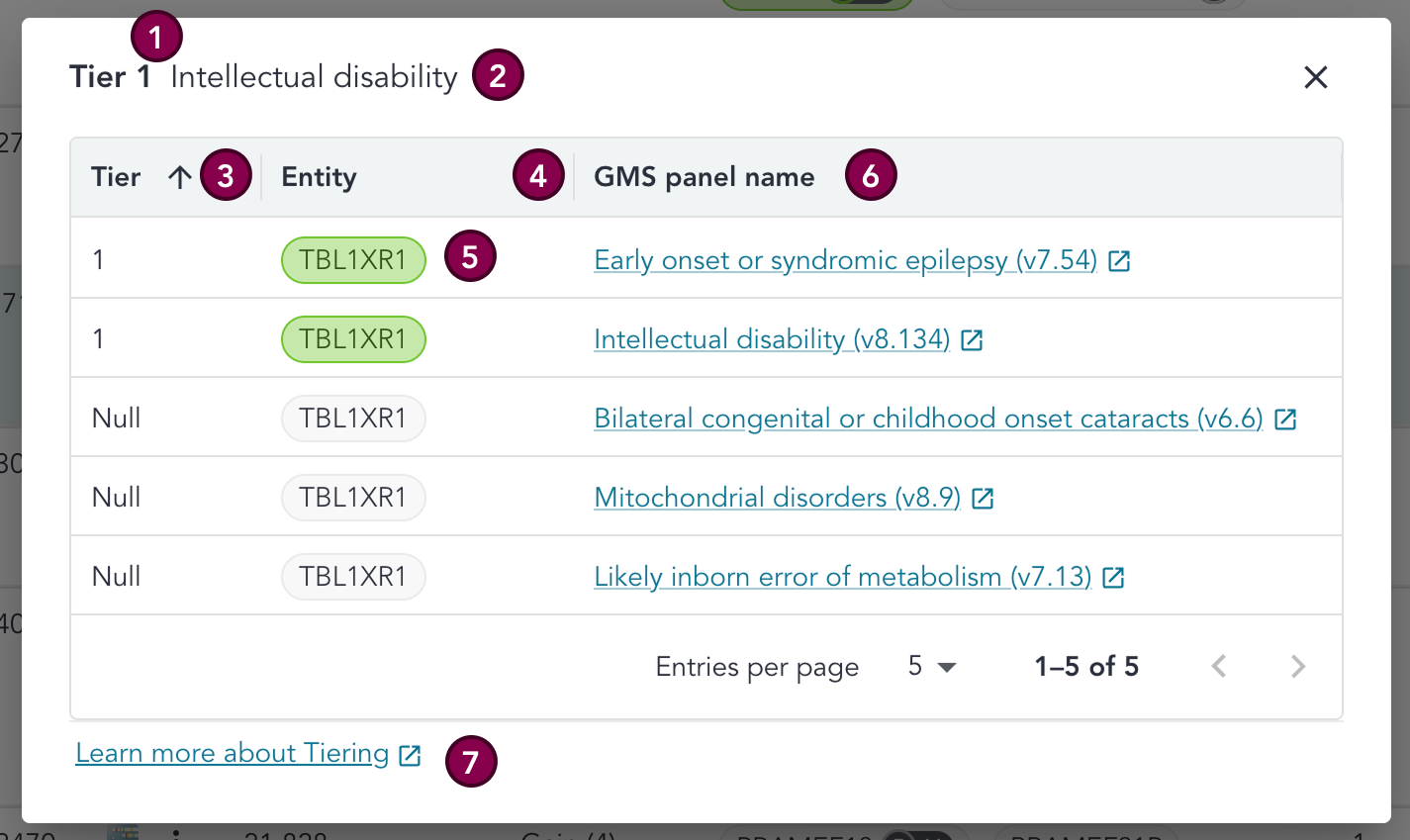Select the TBL1XR1 chip beside Mitochondrial disorders
The image size is (1410, 840).
pos(353,497)
